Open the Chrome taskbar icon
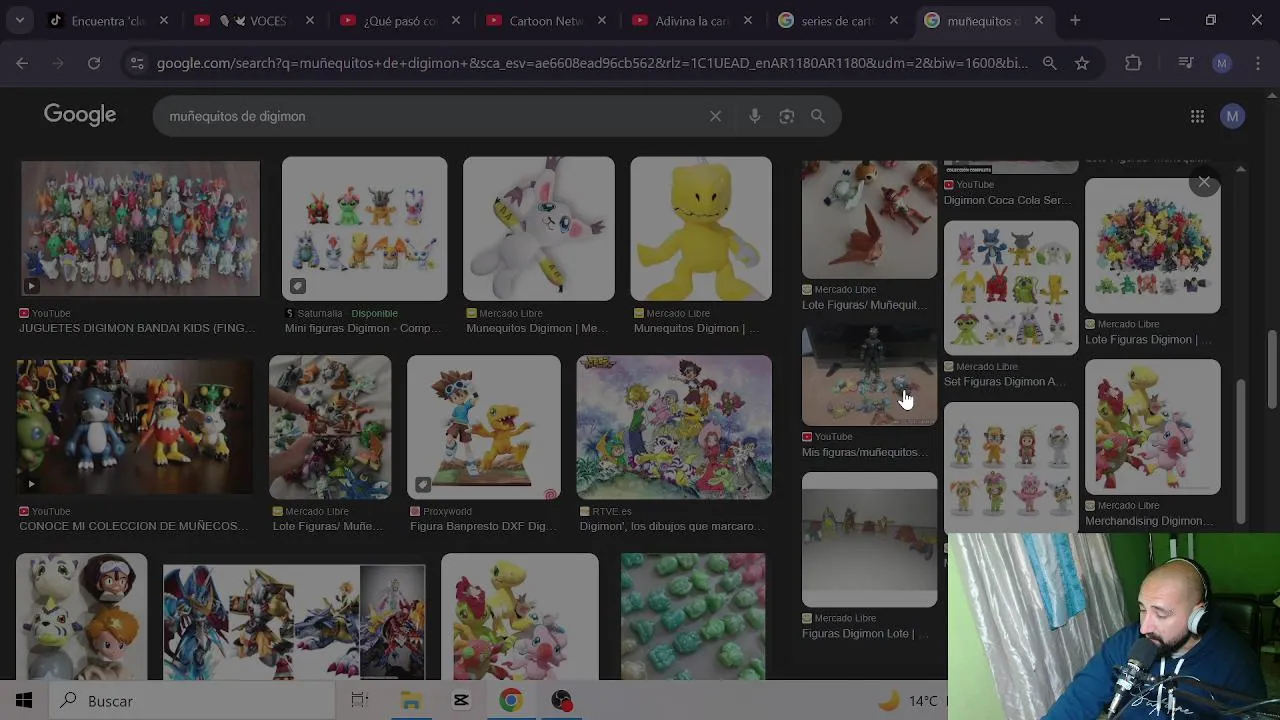Image resolution: width=1280 pixels, height=720 pixels. (x=511, y=701)
